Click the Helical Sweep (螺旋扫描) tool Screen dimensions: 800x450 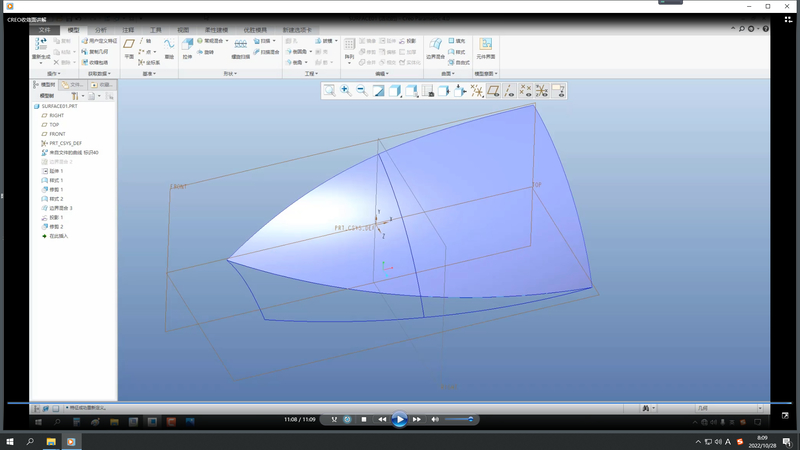[241, 49]
